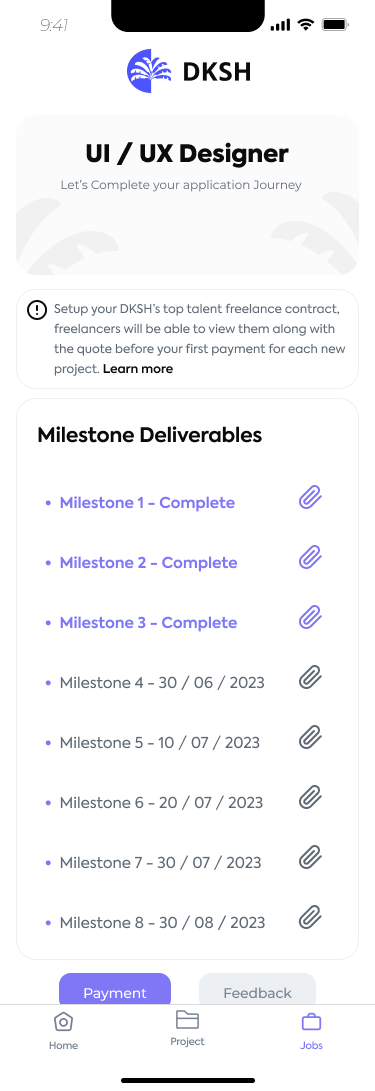Tap Milestone 6 attachment paperclip icon

coord(310,797)
